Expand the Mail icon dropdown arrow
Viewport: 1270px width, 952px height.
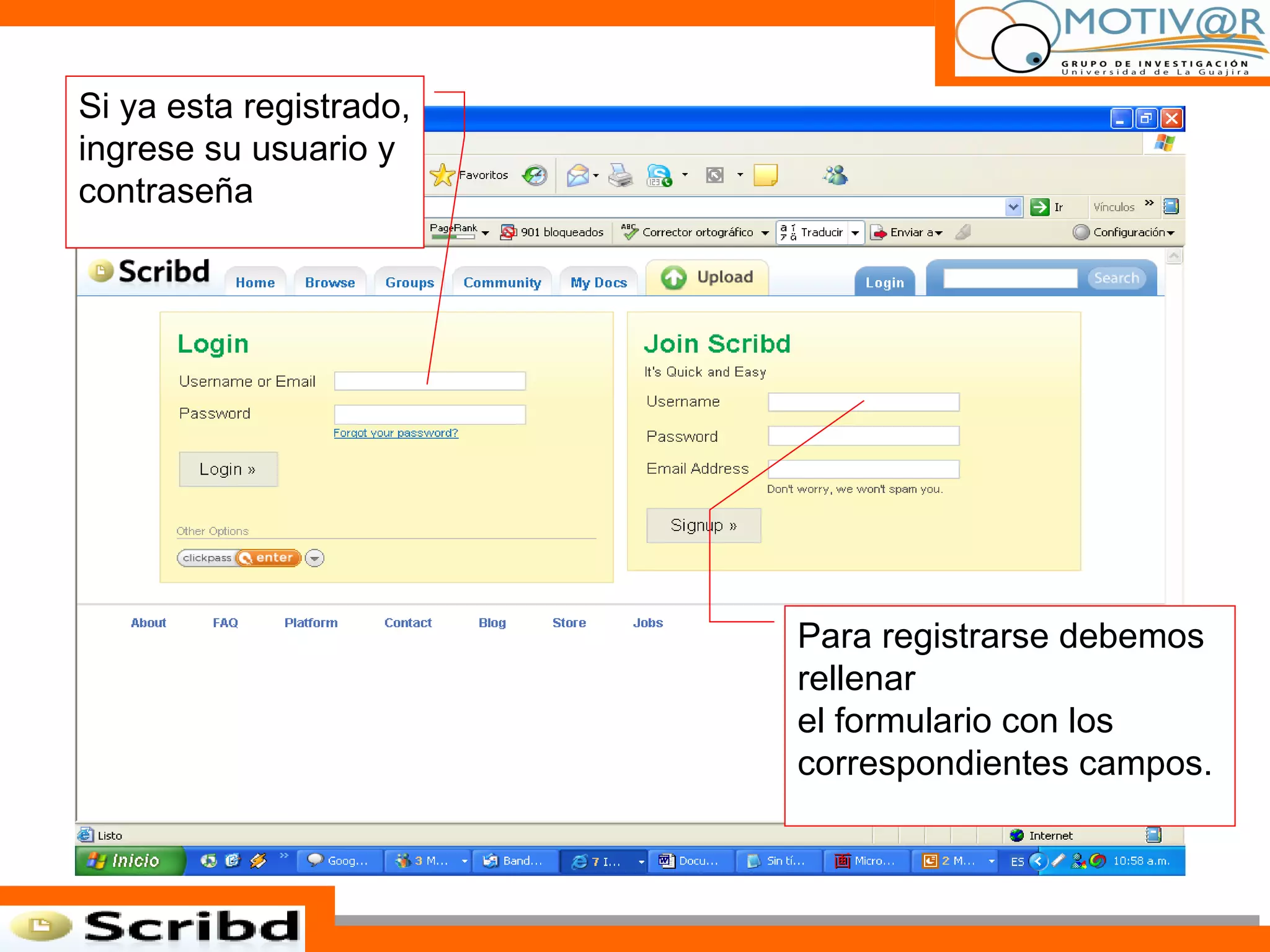(596, 176)
